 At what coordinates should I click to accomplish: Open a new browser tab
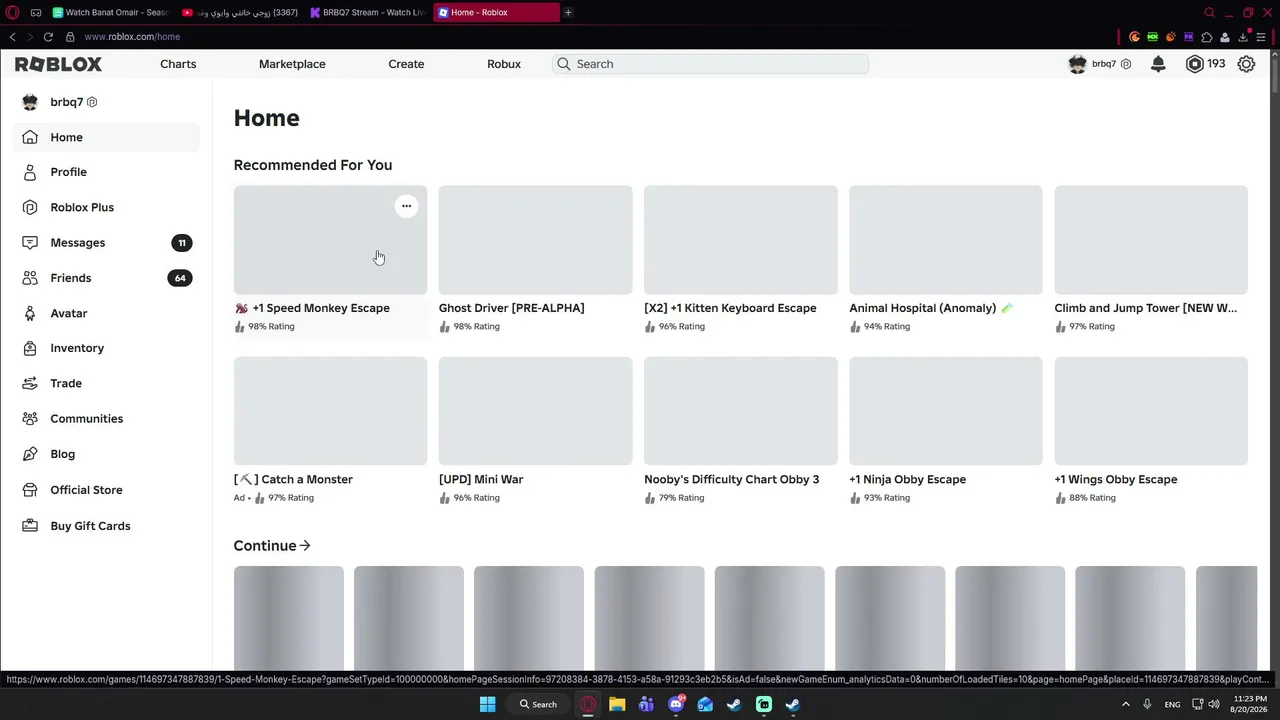[568, 13]
